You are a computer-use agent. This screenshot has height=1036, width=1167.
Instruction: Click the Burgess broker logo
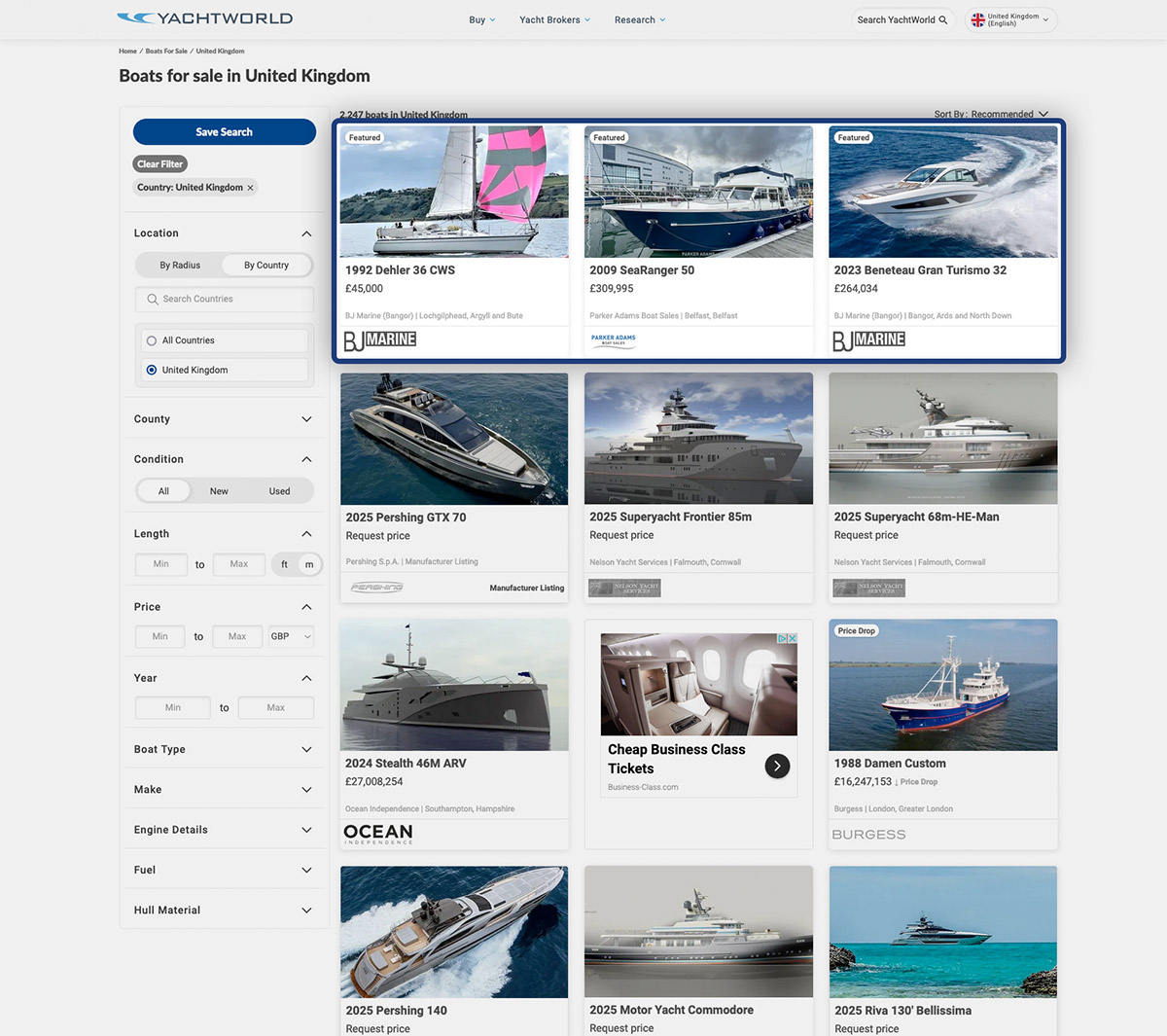pos(869,835)
